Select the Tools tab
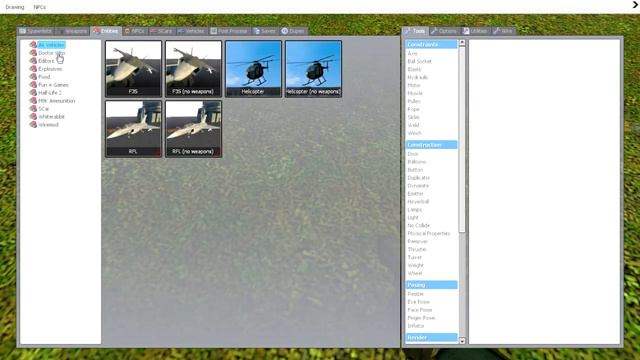 (x=415, y=31)
